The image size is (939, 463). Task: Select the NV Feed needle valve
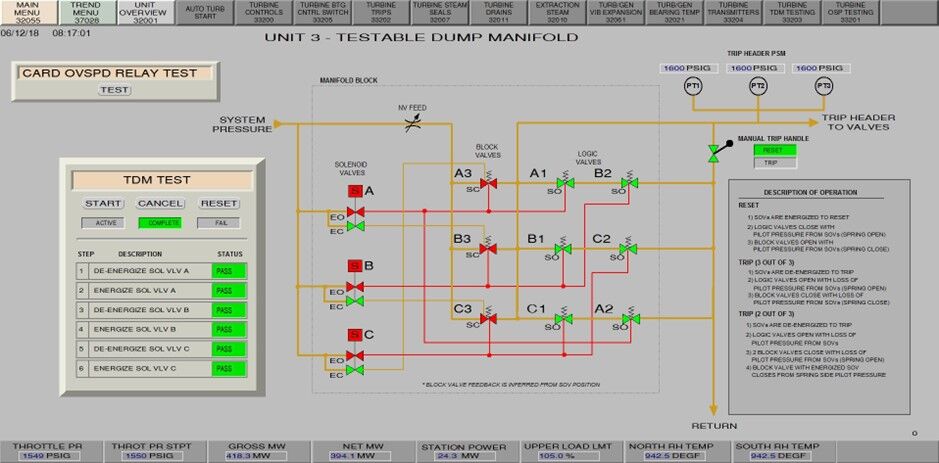click(409, 124)
